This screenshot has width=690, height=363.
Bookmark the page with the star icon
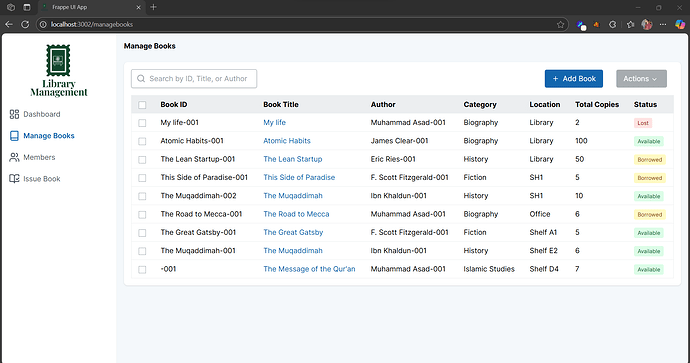[x=560, y=25]
